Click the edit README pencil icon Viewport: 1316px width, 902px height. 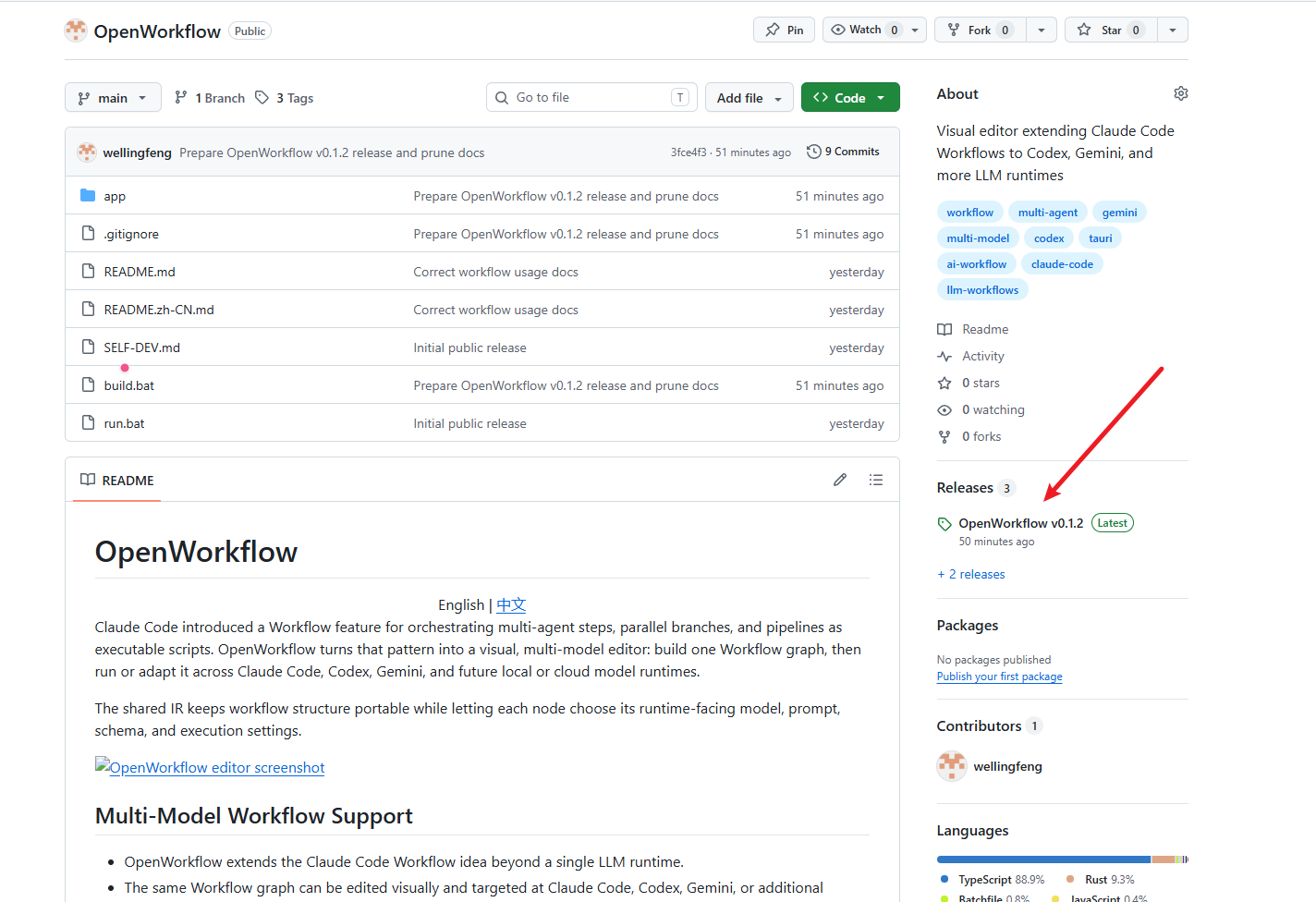pos(839,480)
